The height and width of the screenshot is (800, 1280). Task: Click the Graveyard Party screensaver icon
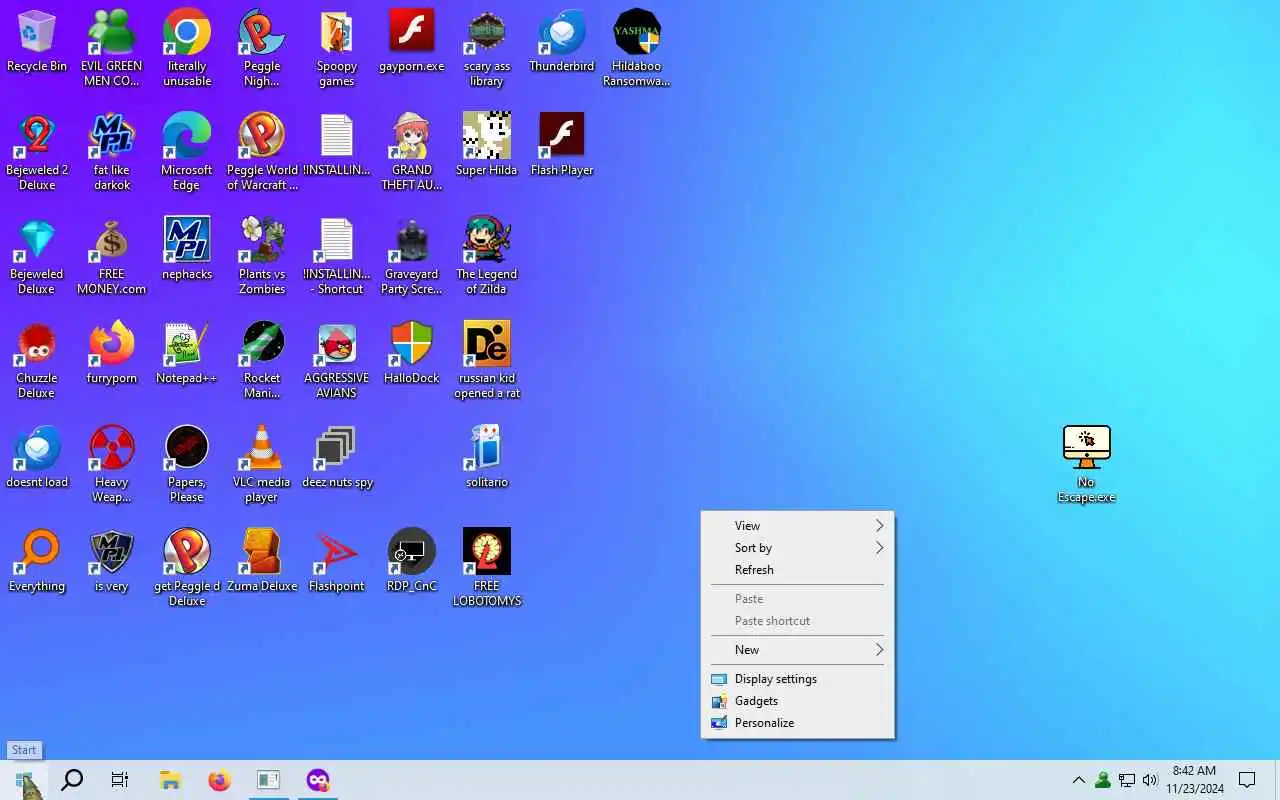tap(412, 256)
